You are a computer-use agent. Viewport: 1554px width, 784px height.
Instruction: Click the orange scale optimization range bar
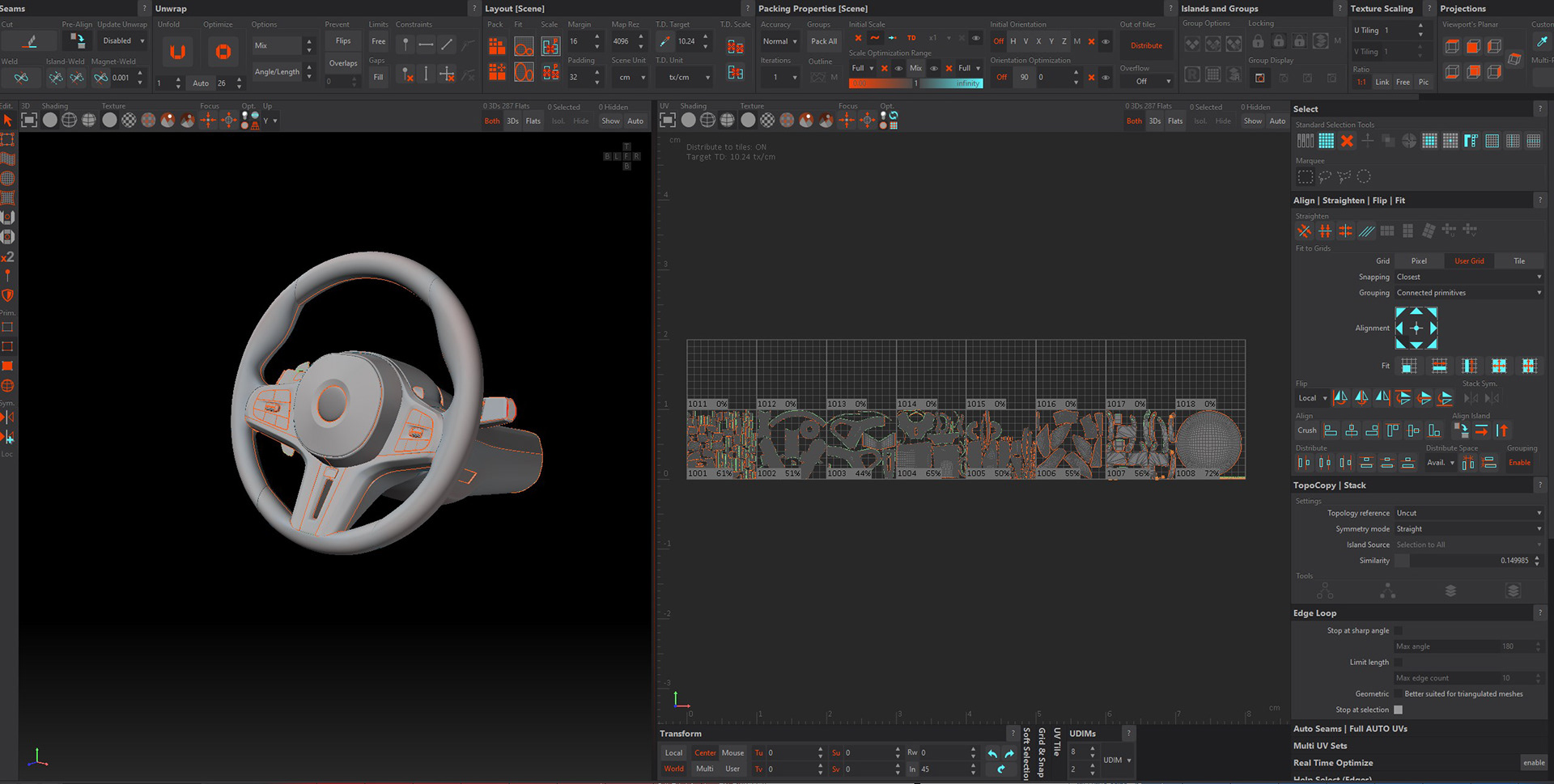(881, 83)
